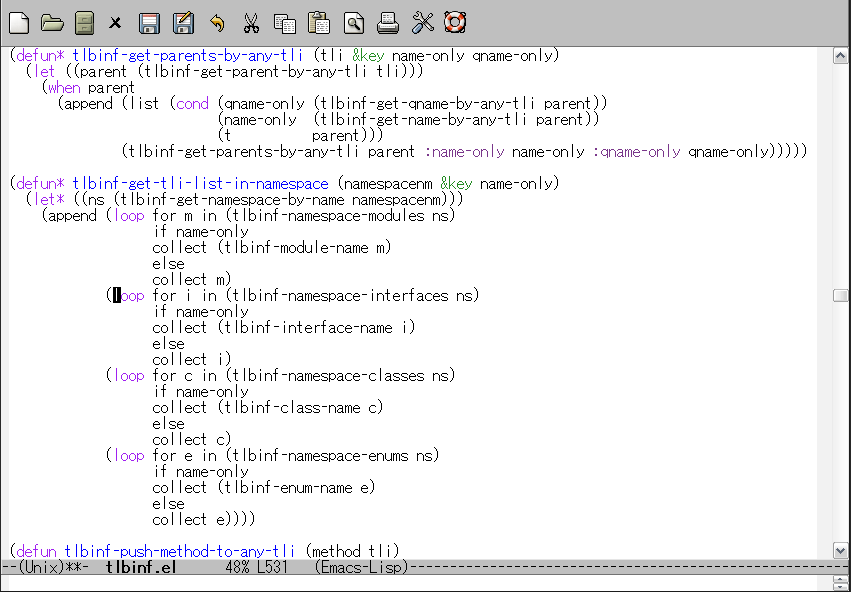Click the vertical scrollbar thumb
This screenshot has height=592, width=851.
click(x=840, y=295)
